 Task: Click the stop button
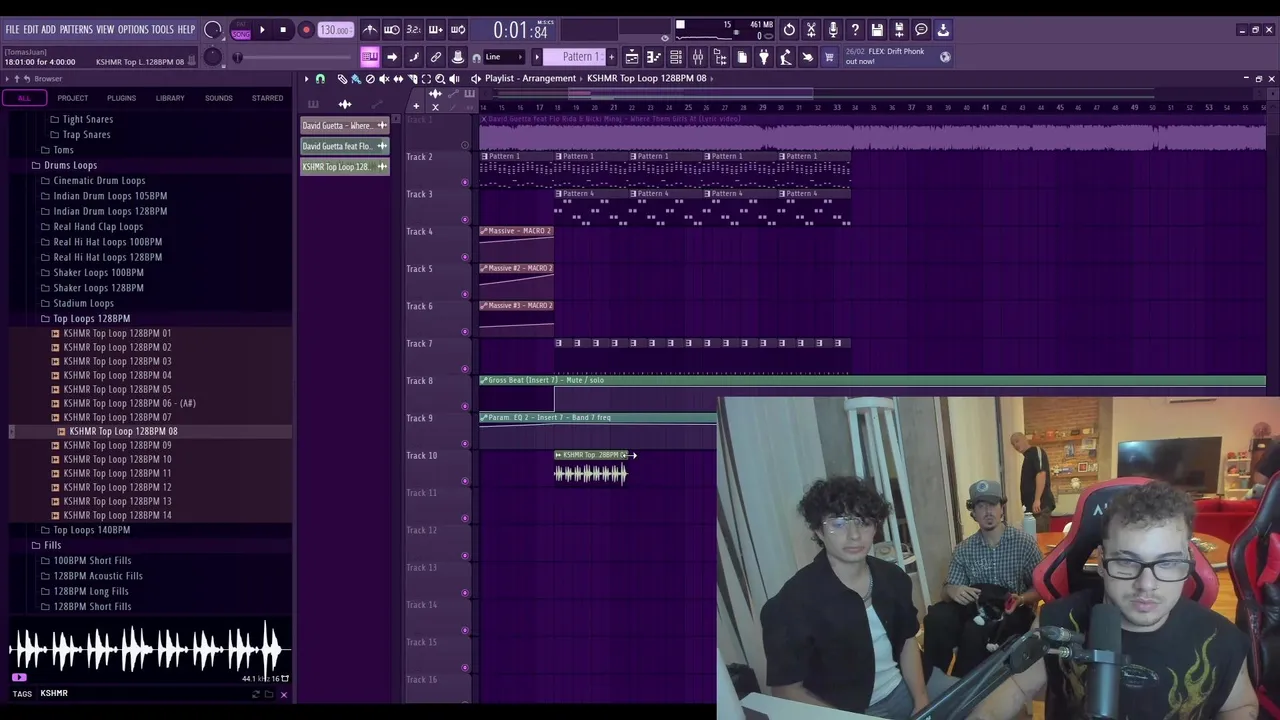(x=283, y=30)
